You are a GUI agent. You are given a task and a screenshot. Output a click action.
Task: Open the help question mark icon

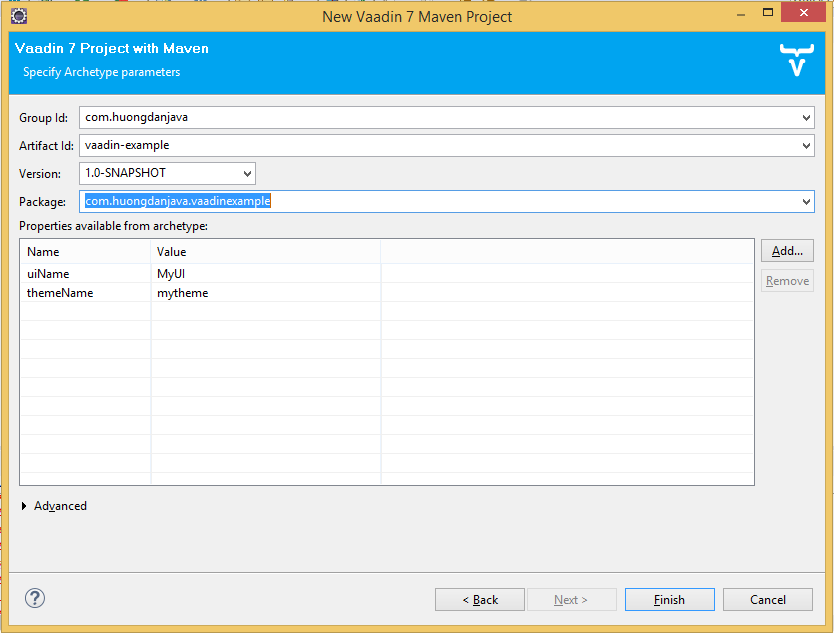35,598
